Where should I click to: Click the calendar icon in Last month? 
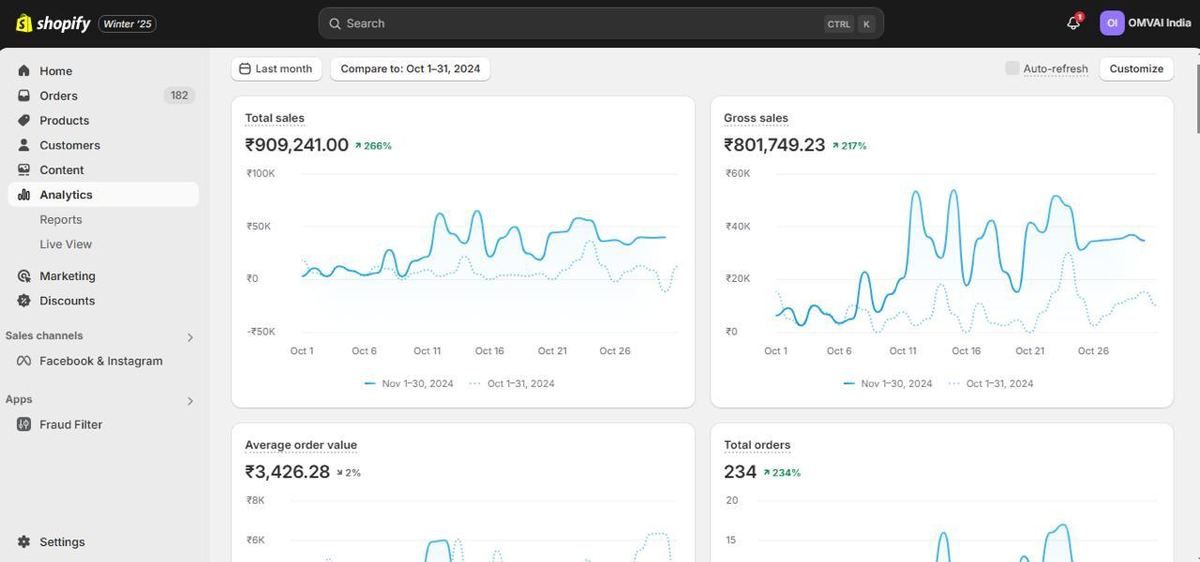[245, 69]
